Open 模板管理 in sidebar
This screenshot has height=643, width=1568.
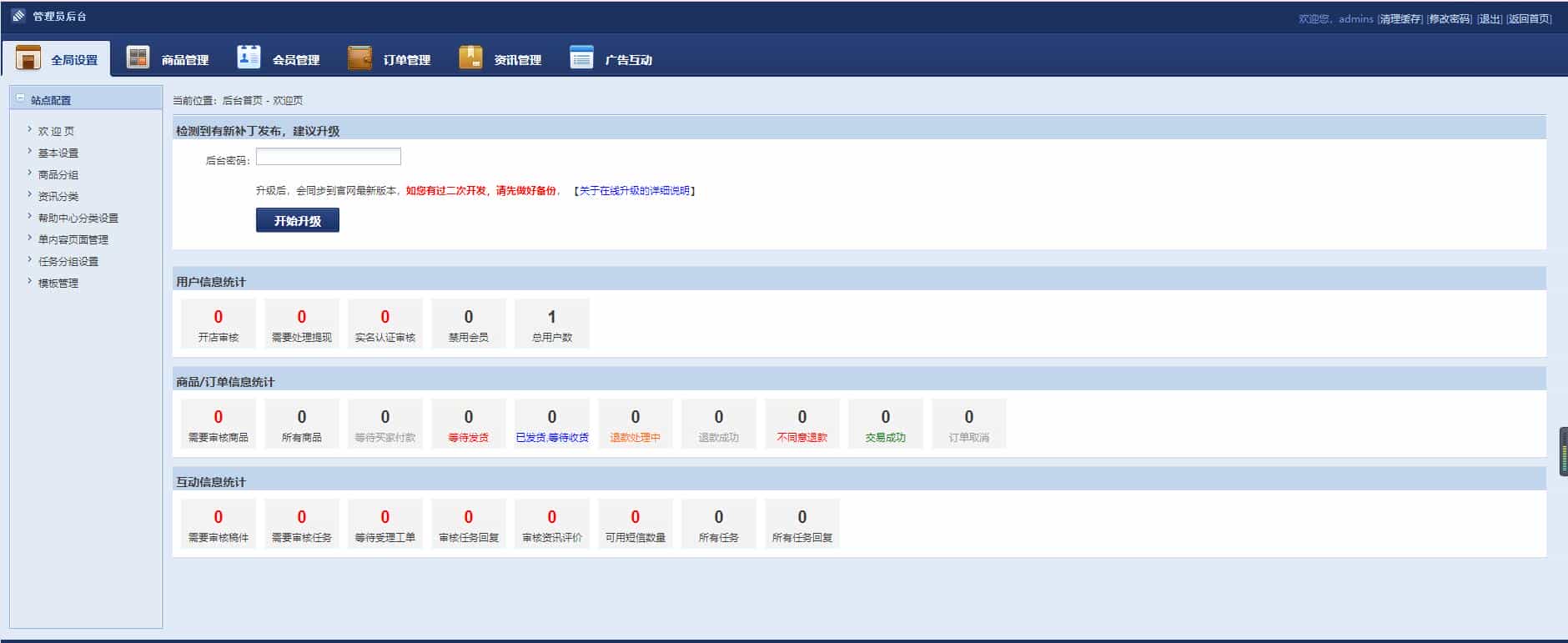pos(58,283)
